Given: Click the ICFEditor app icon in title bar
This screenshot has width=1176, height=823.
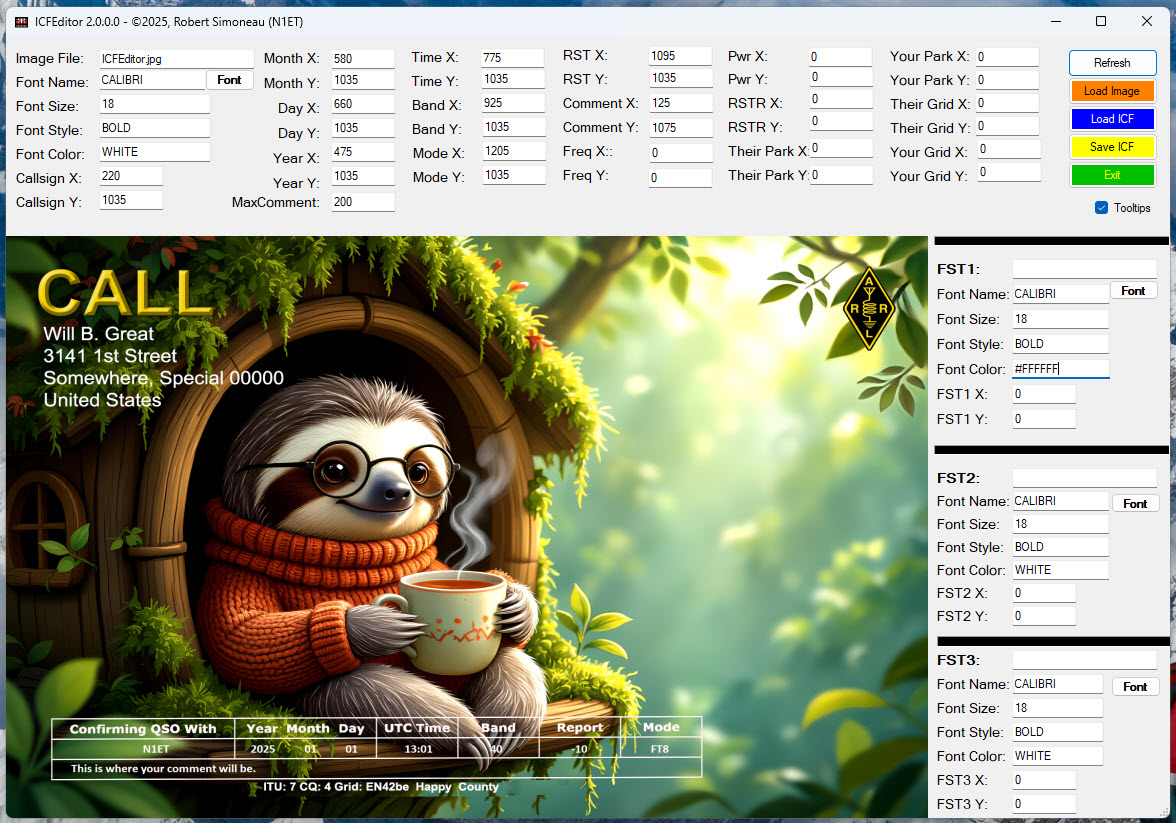Looking at the screenshot, I should [21, 21].
